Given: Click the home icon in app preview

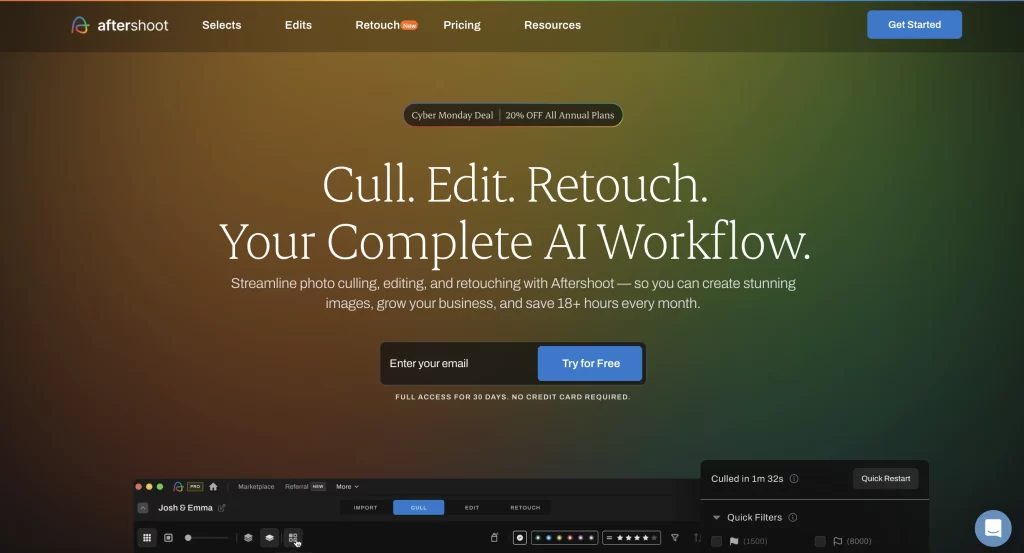Looking at the screenshot, I should tap(213, 487).
